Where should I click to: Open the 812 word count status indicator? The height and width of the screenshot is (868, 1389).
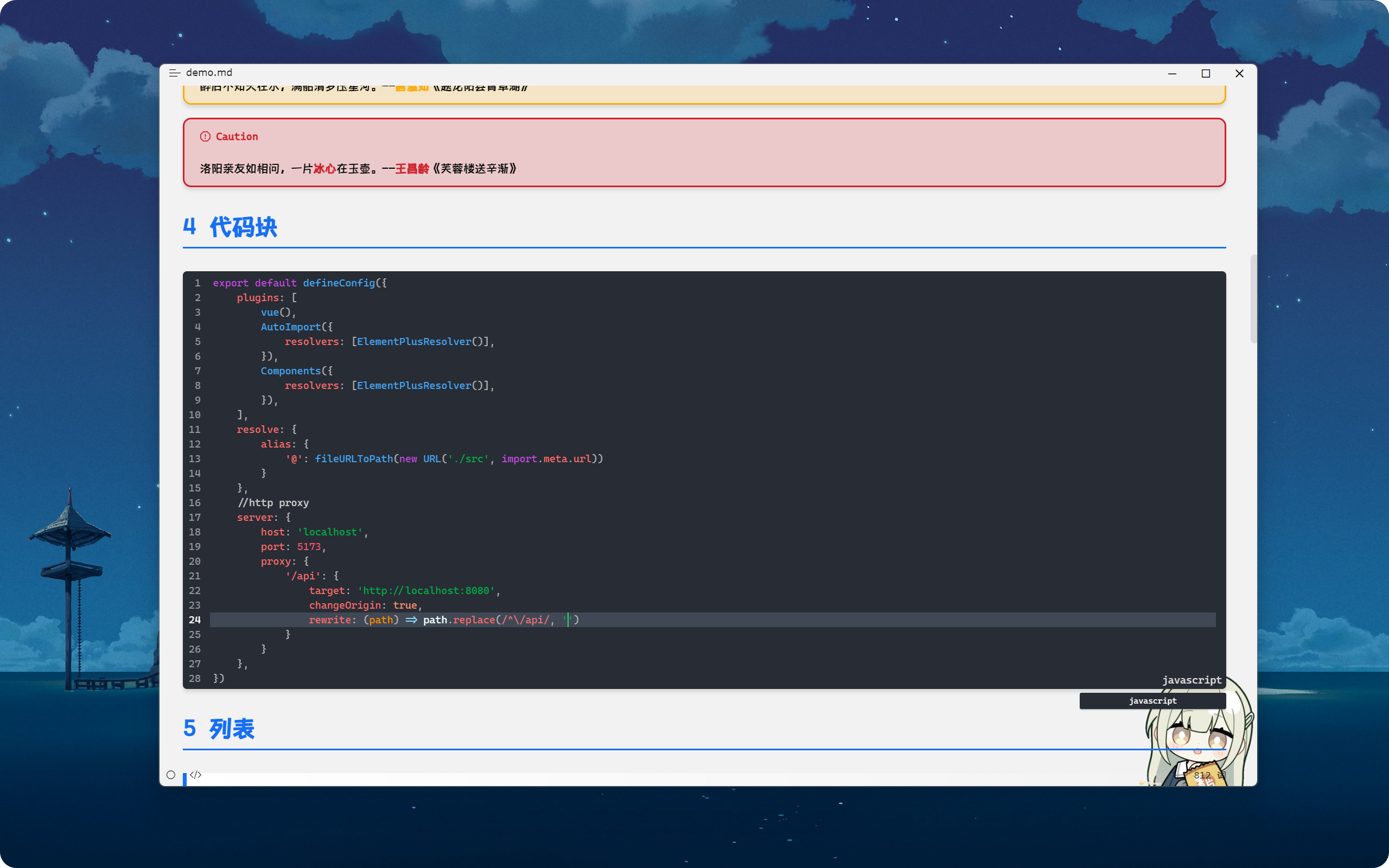(1209, 775)
